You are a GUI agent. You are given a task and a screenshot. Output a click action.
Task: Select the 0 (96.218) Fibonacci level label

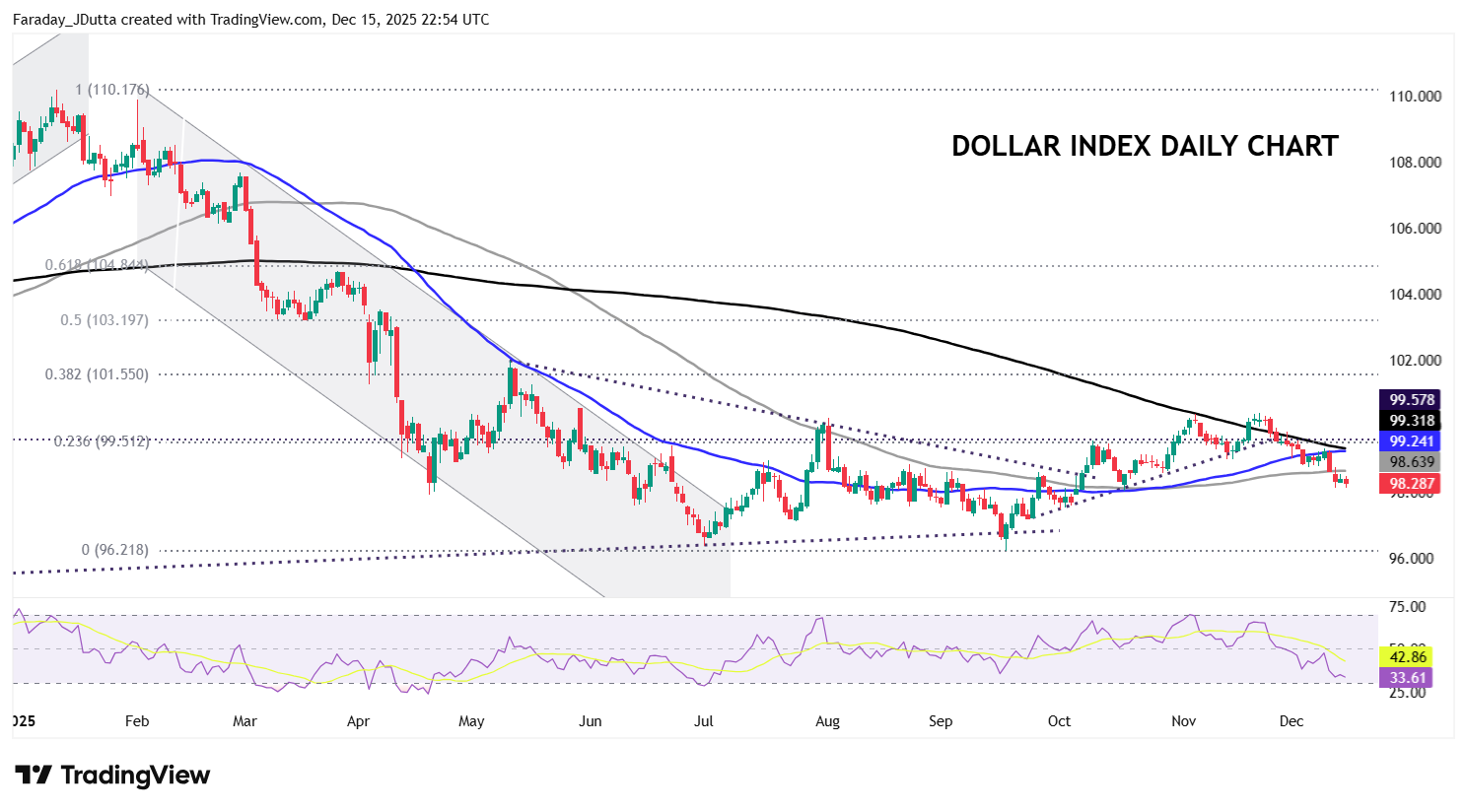click(x=114, y=550)
